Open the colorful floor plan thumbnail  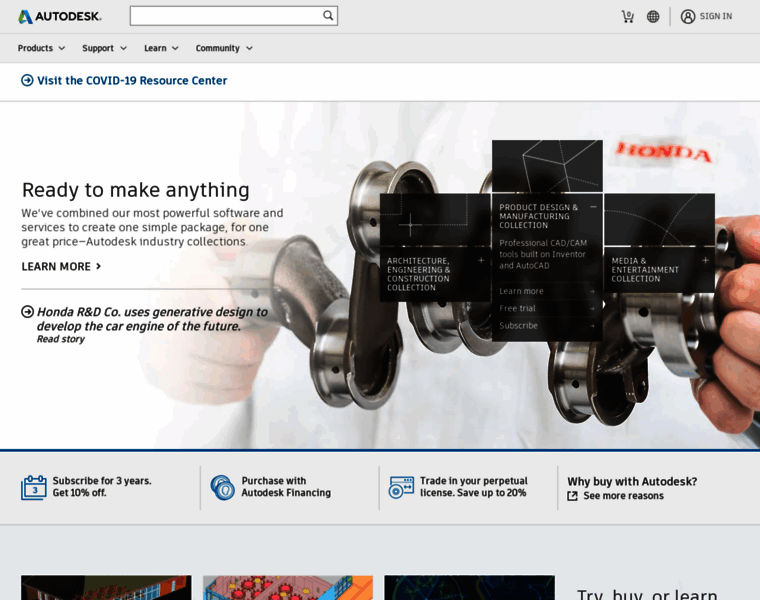[x=288, y=587]
